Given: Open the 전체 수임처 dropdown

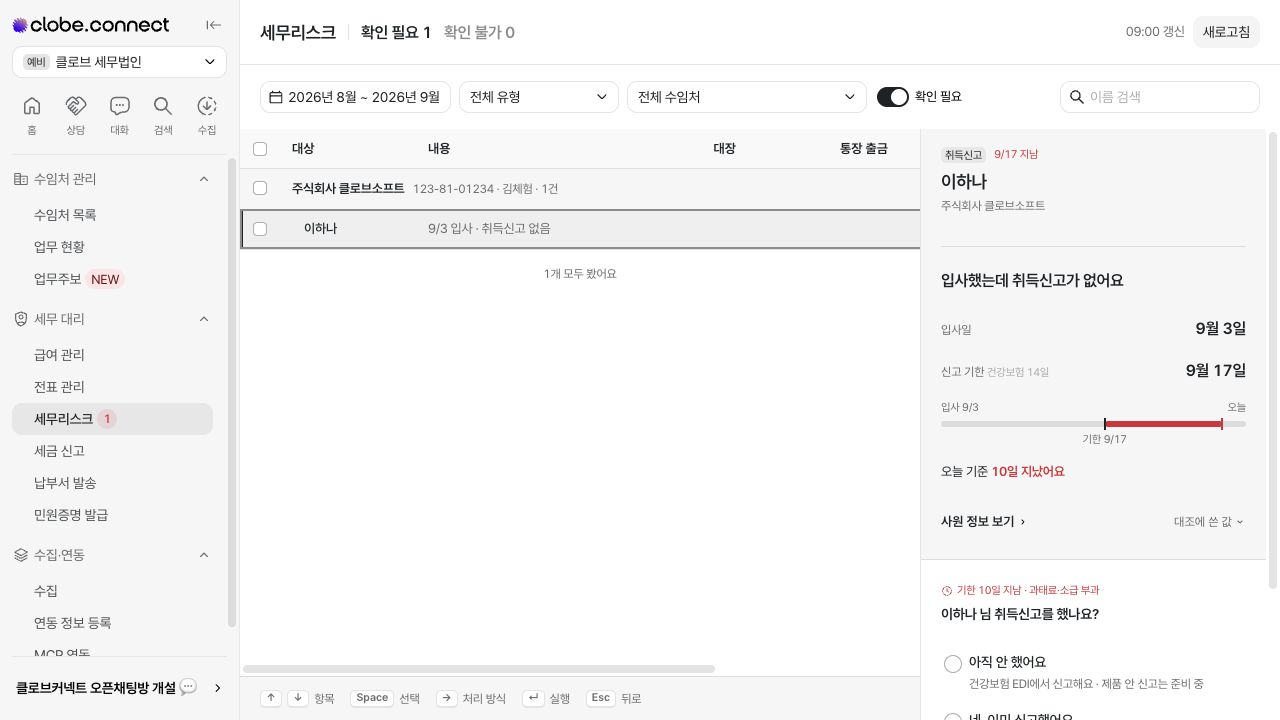Looking at the screenshot, I should point(747,97).
